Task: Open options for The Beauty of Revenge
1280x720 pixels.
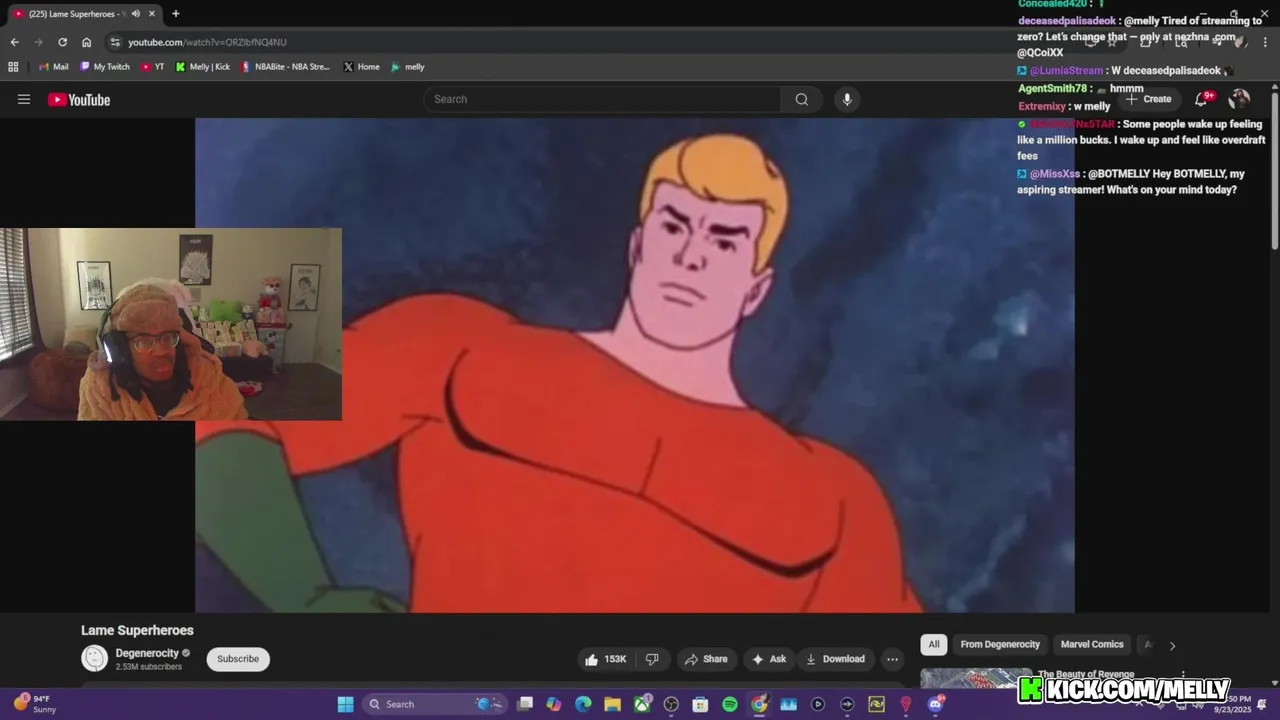Action: click(x=1183, y=675)
